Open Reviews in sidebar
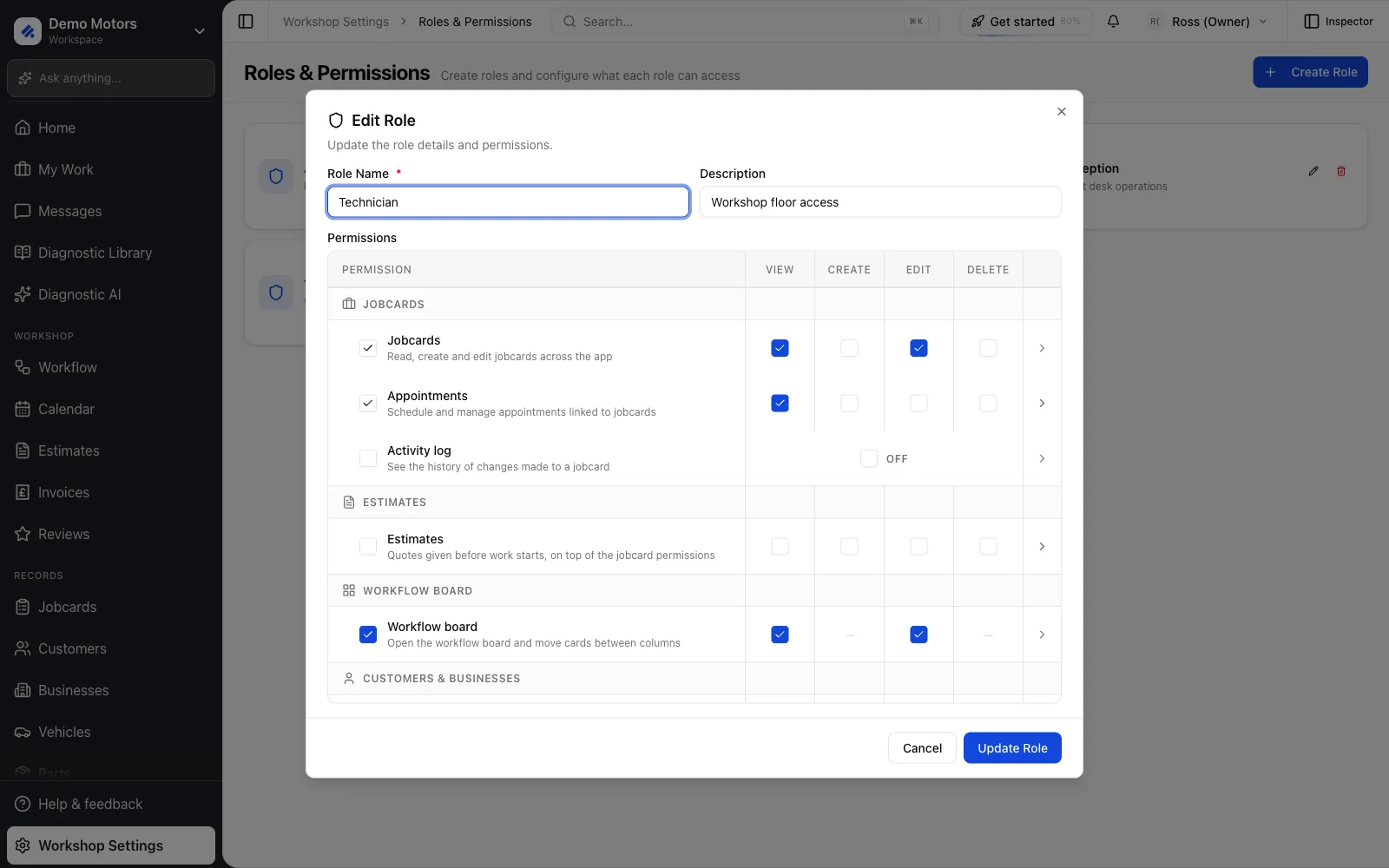This screenshot has width=1389, height=868. pyautogui.click(x=111, y=534)
